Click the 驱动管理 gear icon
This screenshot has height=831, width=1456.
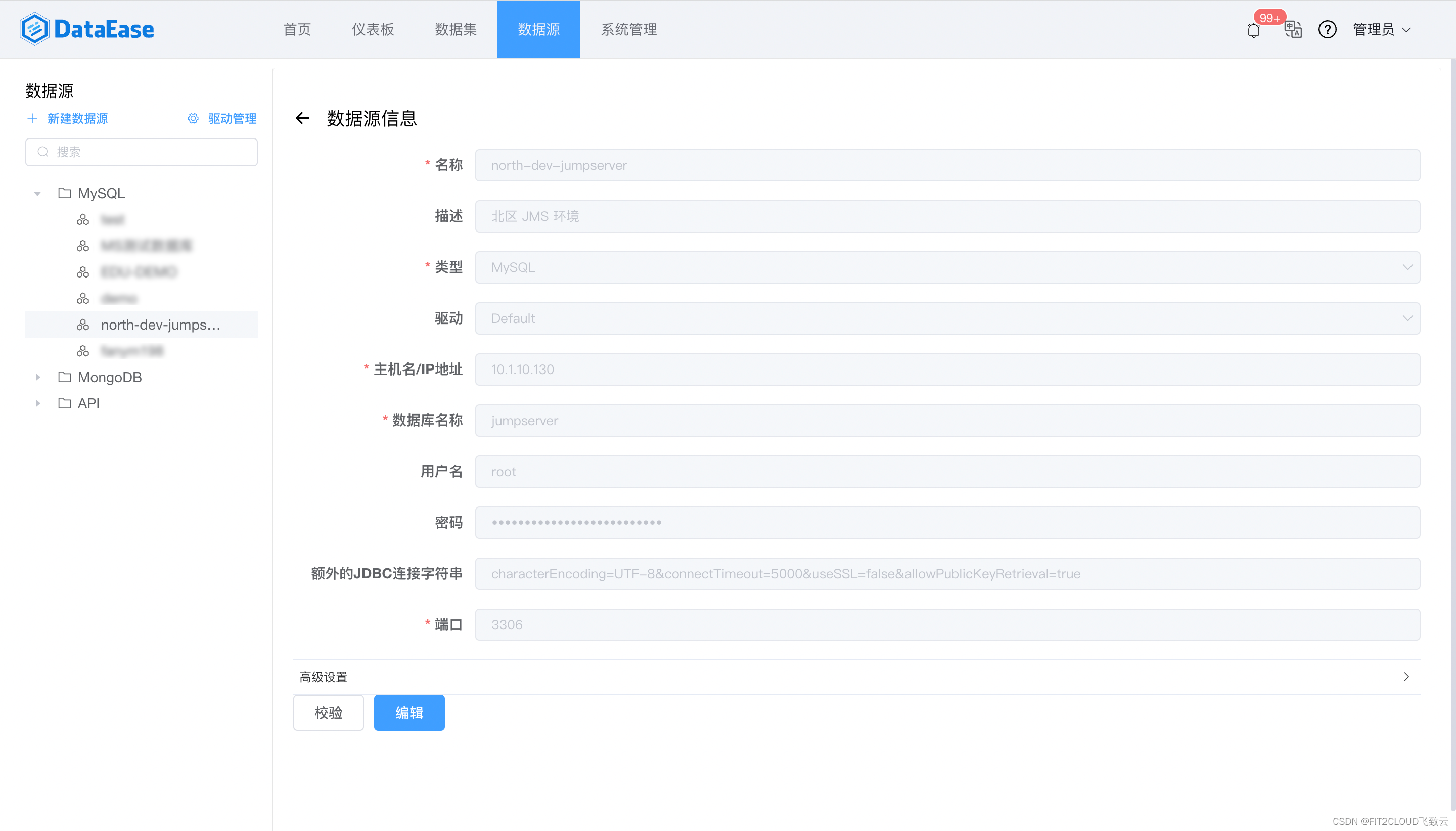tap(193, 118)
